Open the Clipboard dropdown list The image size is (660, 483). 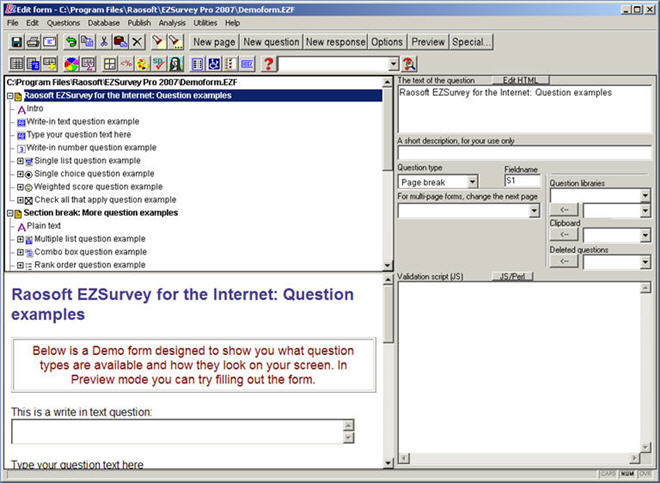point(645,236)
